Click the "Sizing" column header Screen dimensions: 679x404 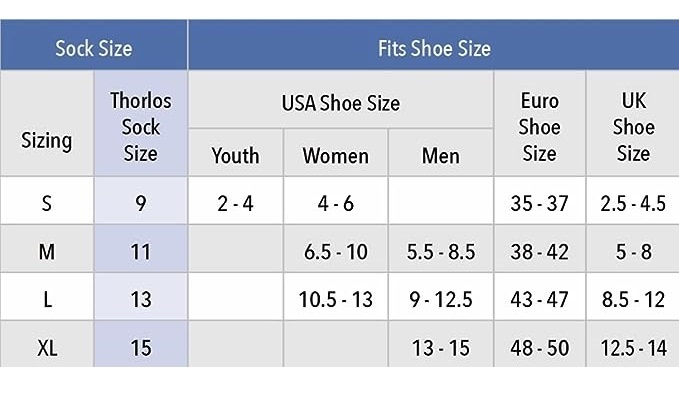pyautogui.click(x=46, y=140)
